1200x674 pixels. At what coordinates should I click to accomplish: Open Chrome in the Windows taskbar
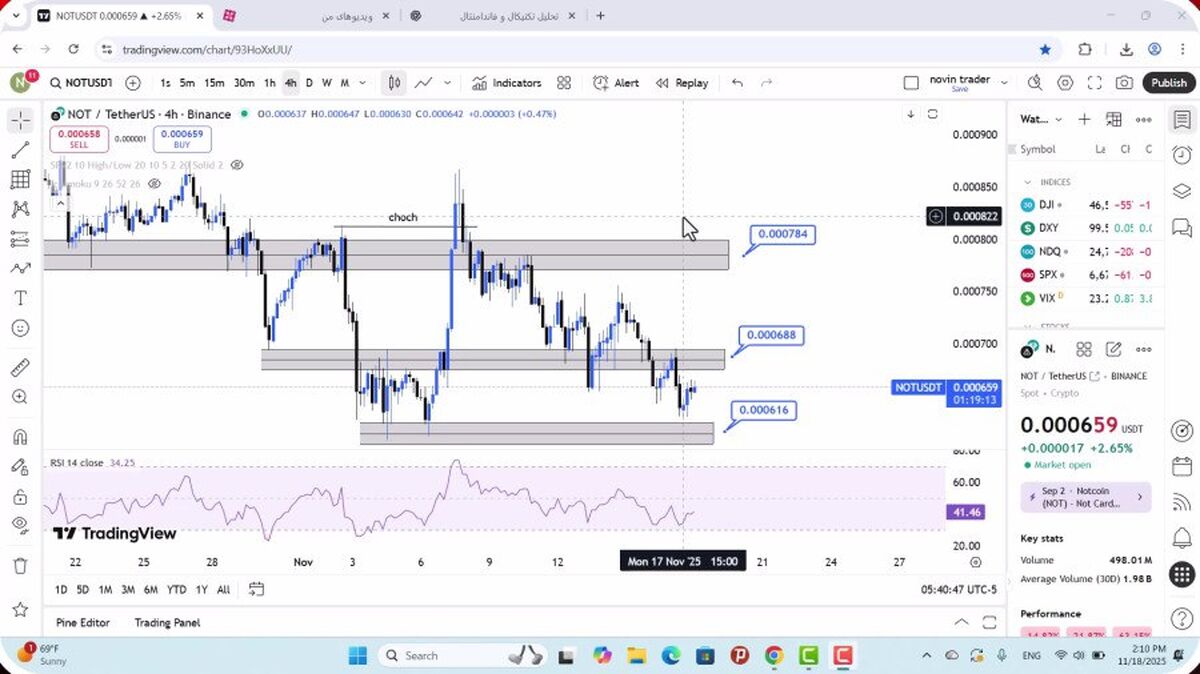774,655
